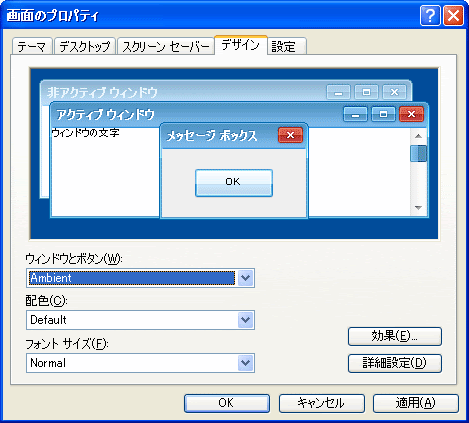The image size is (469, 423).
Task: Open the デスクトップ tab
Action: coord(85,46)
